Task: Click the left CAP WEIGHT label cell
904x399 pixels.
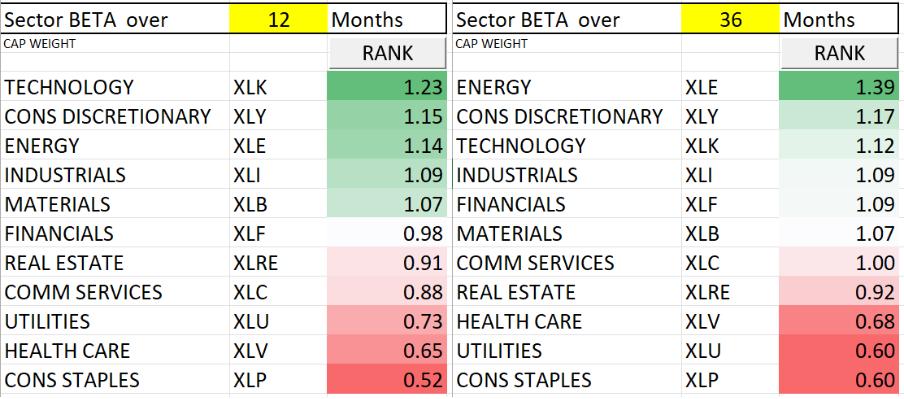Action: (x=115, y=44)
